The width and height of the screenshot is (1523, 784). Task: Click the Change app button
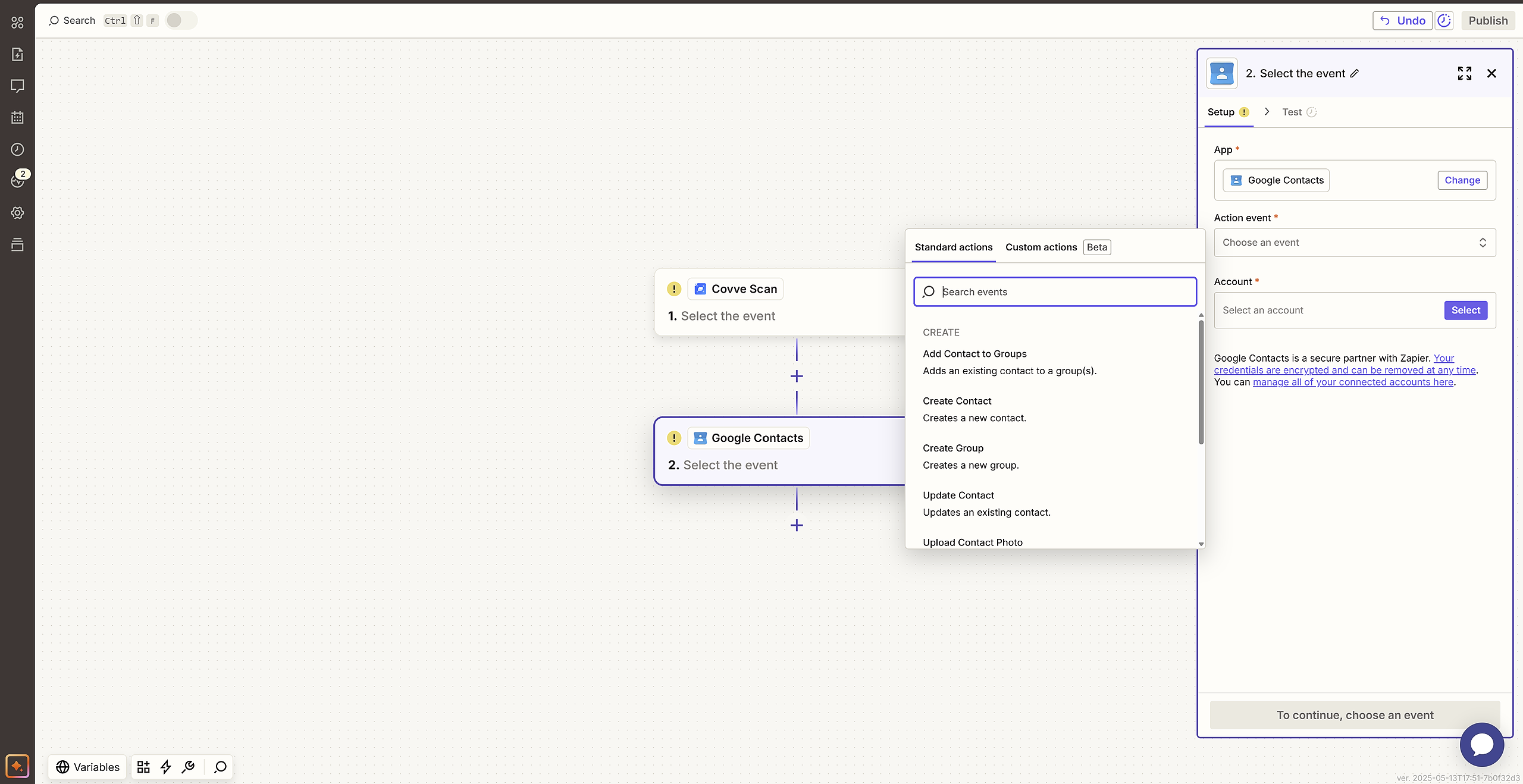click(x=1462, y=180)
